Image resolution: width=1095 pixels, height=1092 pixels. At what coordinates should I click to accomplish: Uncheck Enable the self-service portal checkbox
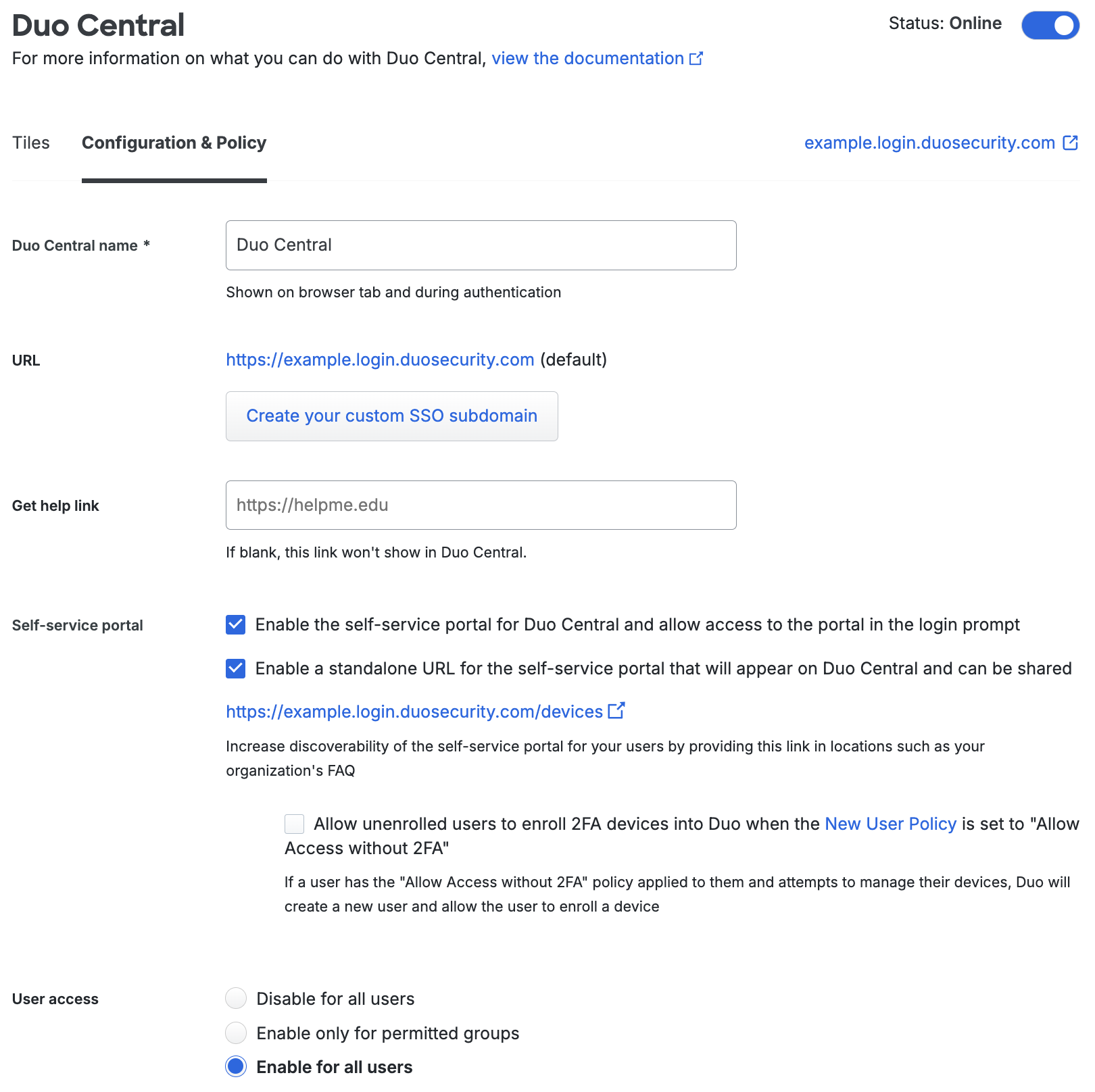(x=236, y=625)
